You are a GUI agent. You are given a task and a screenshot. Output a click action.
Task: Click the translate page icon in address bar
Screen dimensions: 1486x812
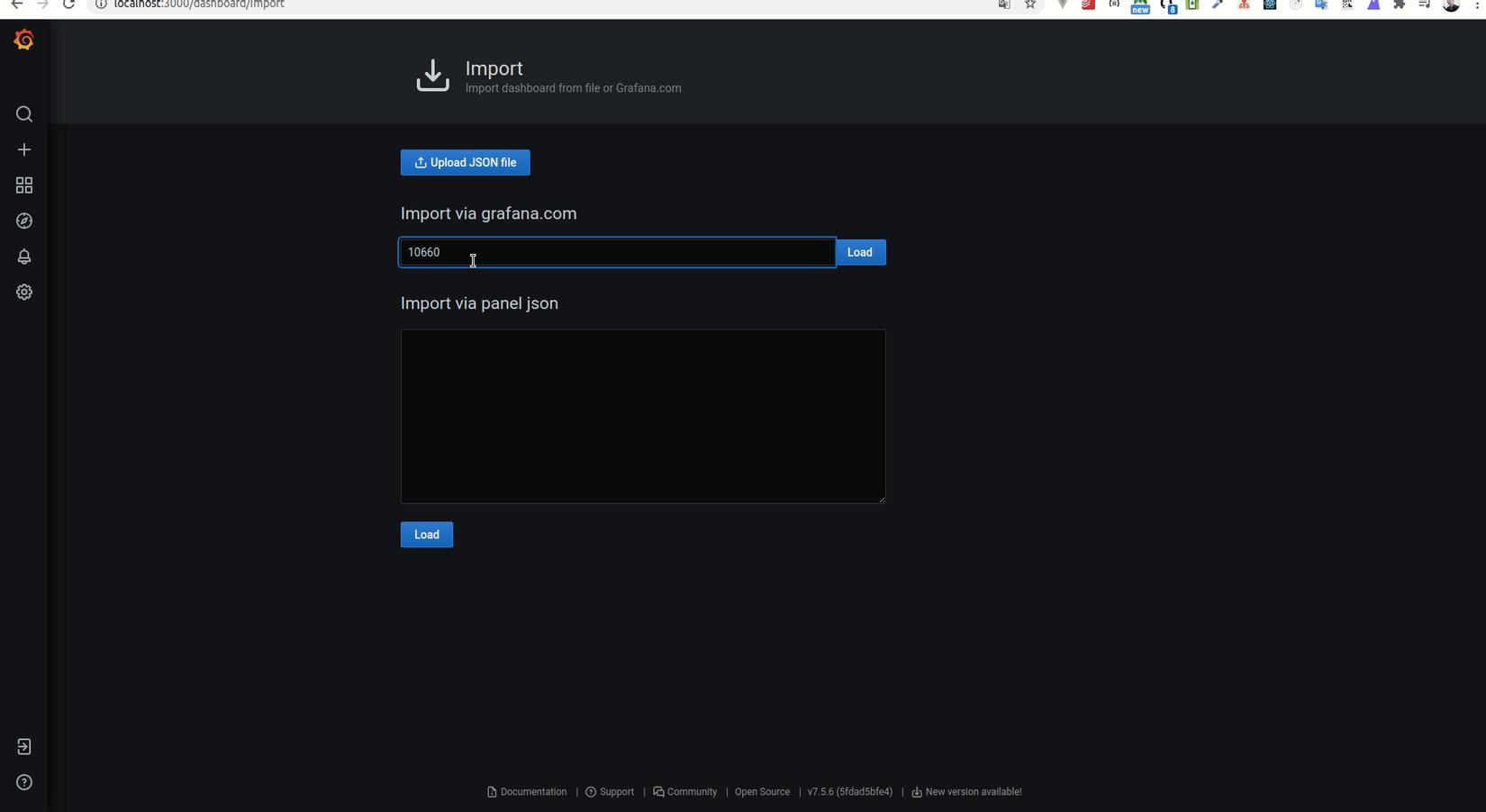pyautogui.click(x=1004, y=5)
